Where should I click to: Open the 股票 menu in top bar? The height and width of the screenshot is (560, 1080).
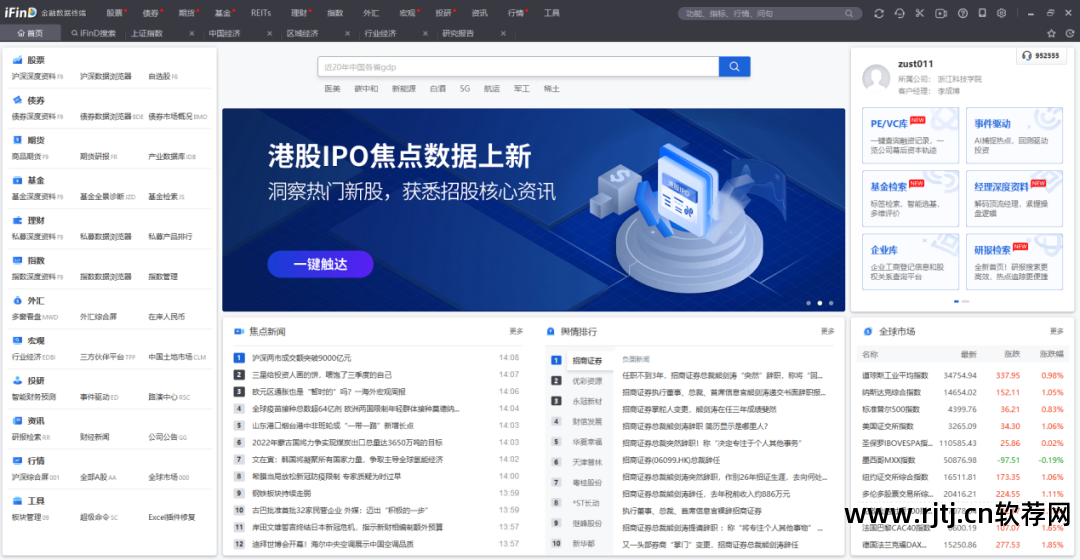click(114, 13)
